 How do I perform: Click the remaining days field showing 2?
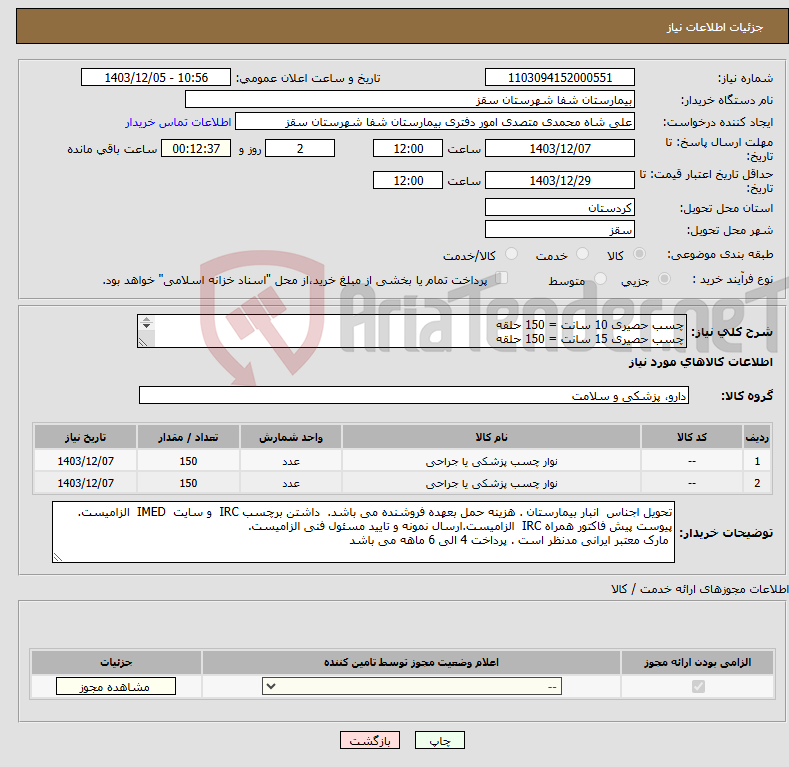(300, 148)
